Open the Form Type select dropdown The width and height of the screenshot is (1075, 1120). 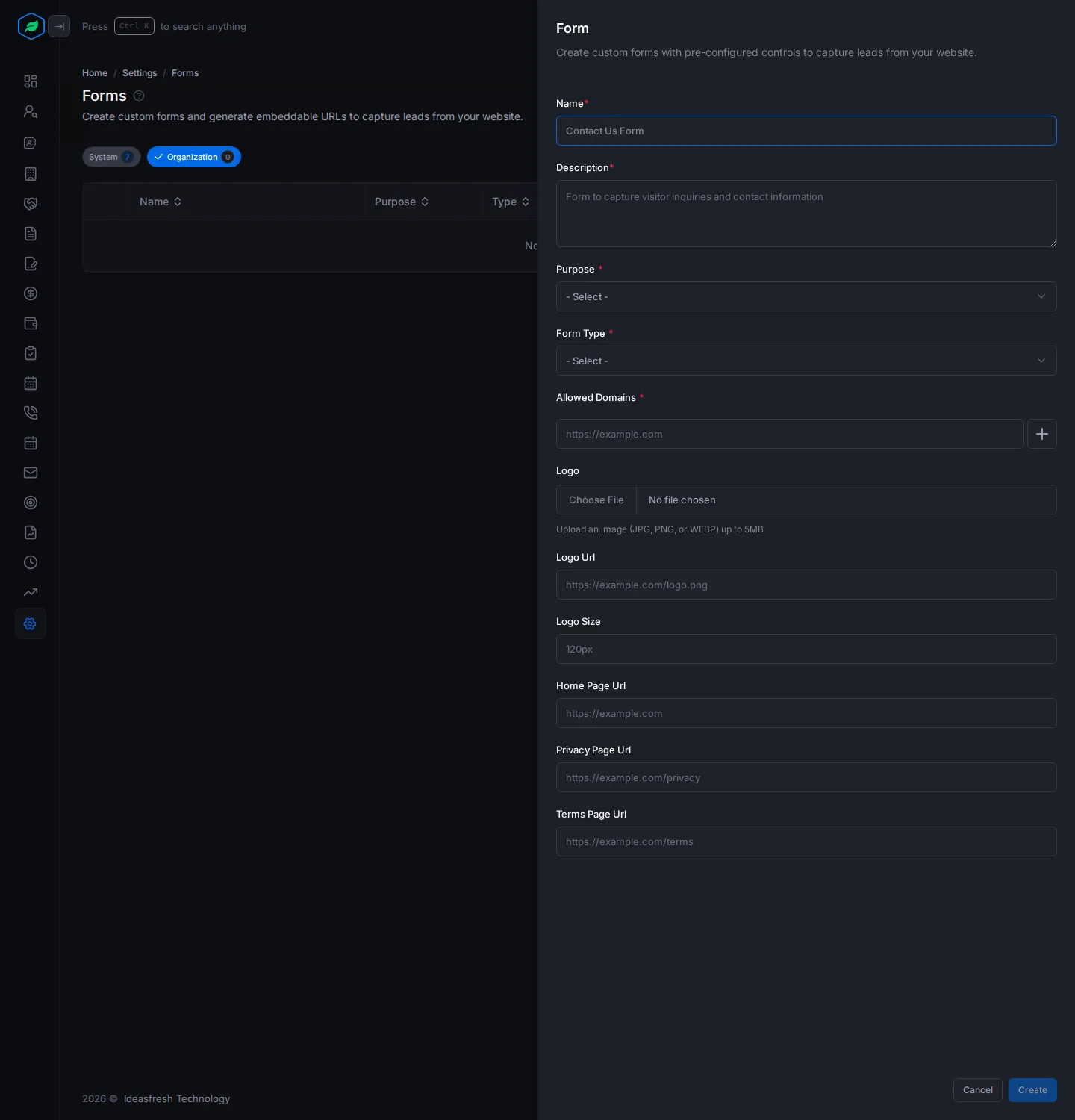[x=806, y=361]
